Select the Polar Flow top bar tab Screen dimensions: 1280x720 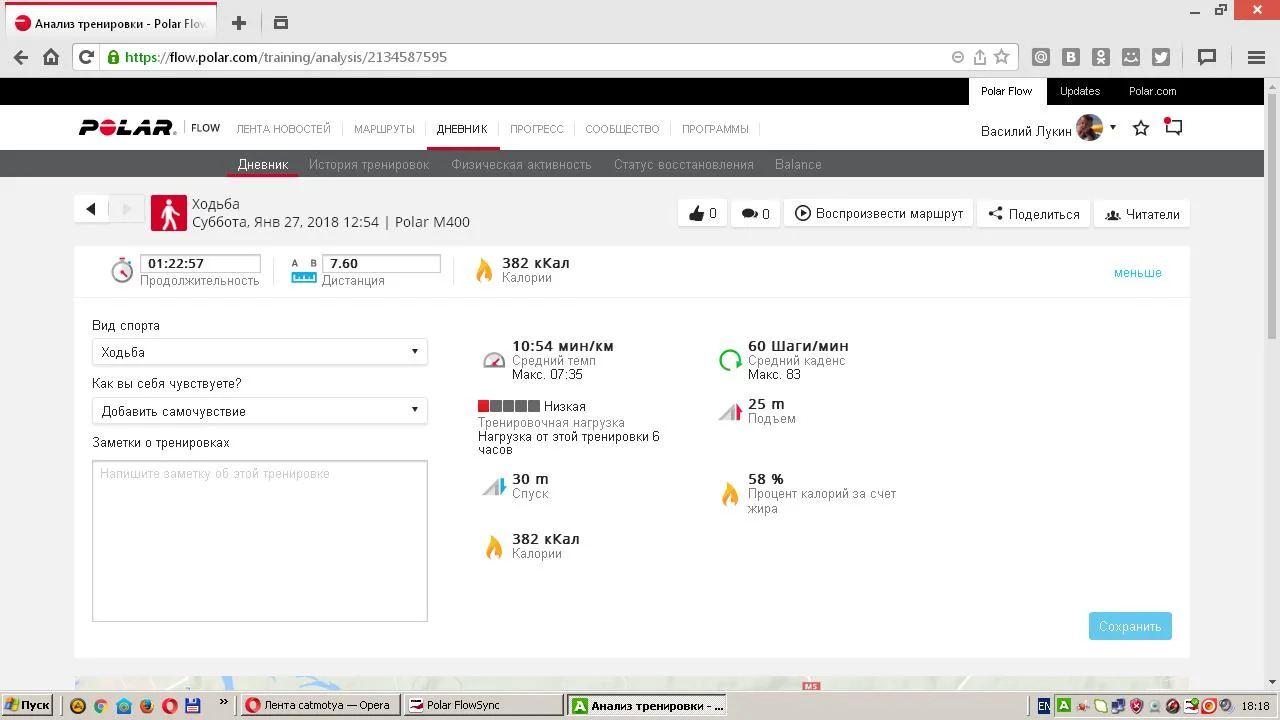point(1006,91)
